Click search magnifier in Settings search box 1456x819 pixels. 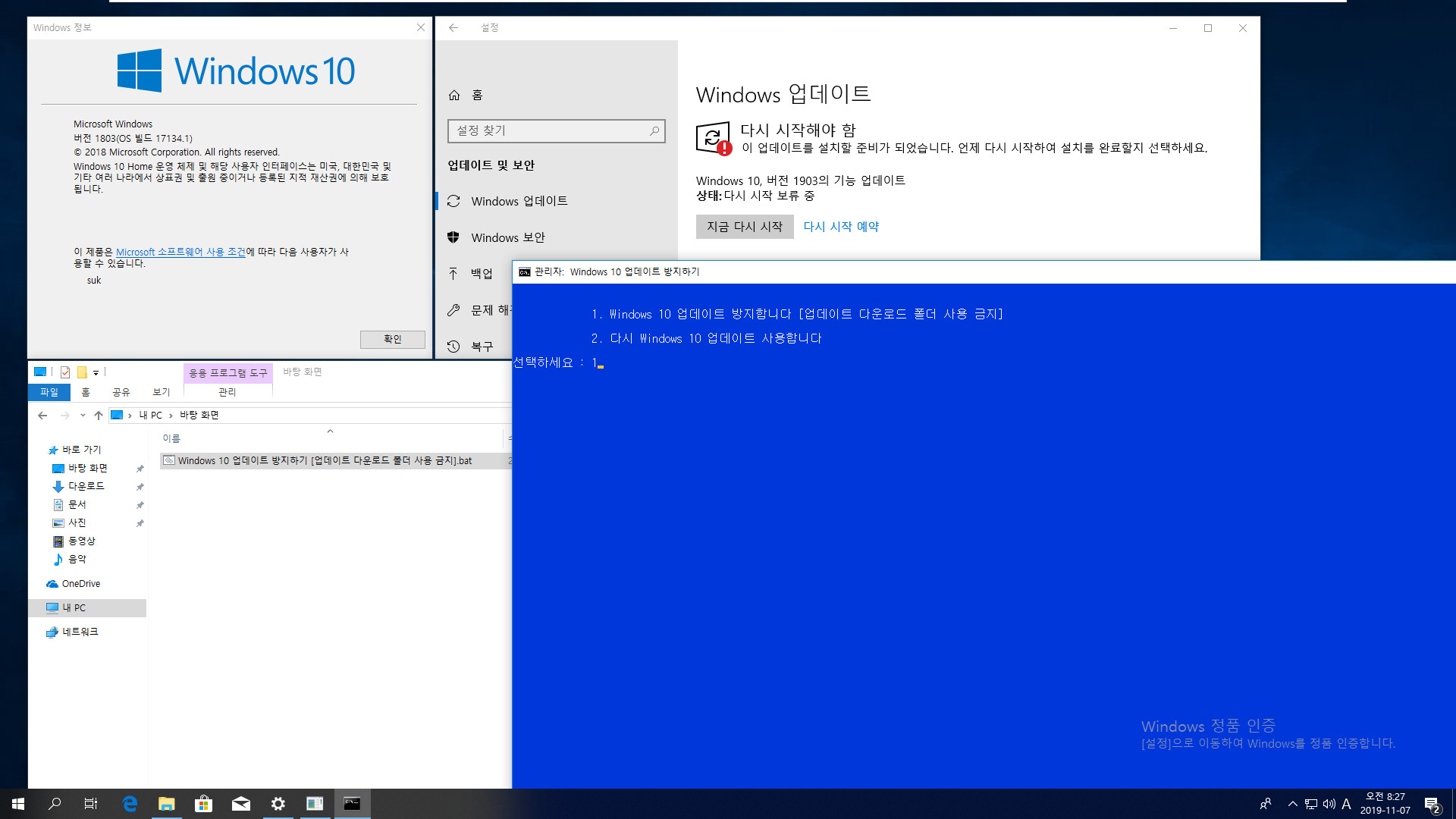tap(654, 130)
